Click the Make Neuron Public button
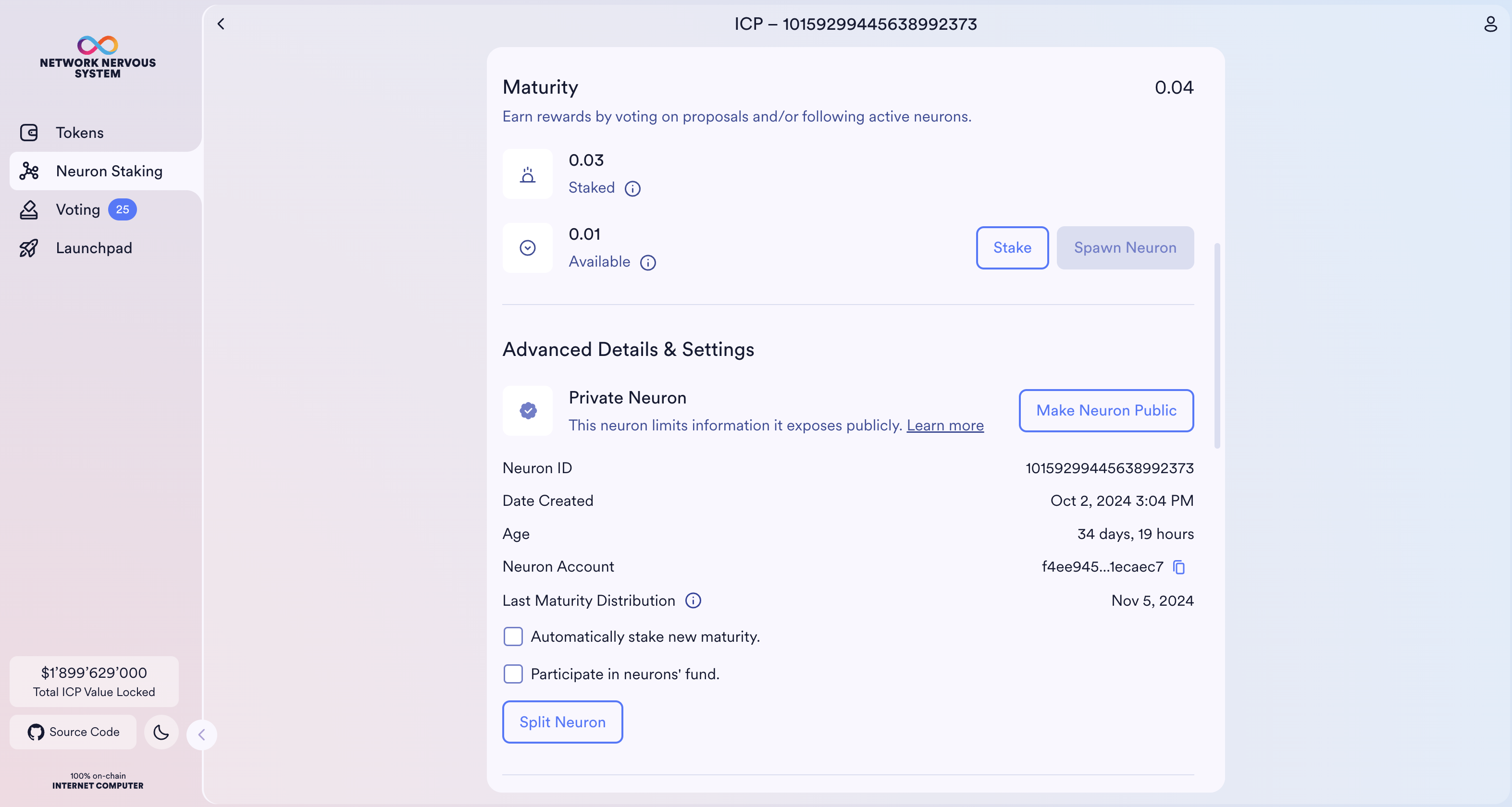 coord(1106,411)
